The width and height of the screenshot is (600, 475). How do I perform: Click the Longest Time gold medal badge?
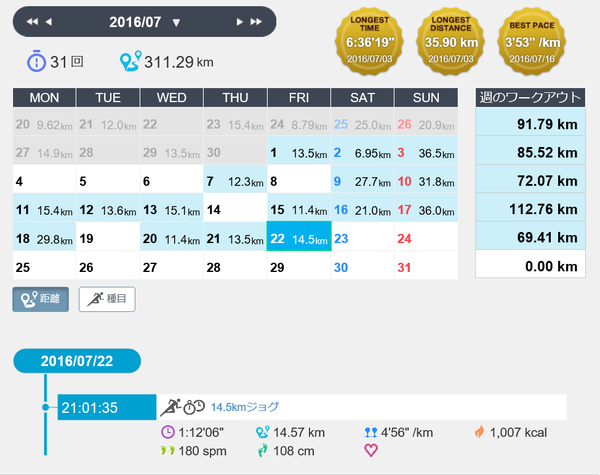369,41
